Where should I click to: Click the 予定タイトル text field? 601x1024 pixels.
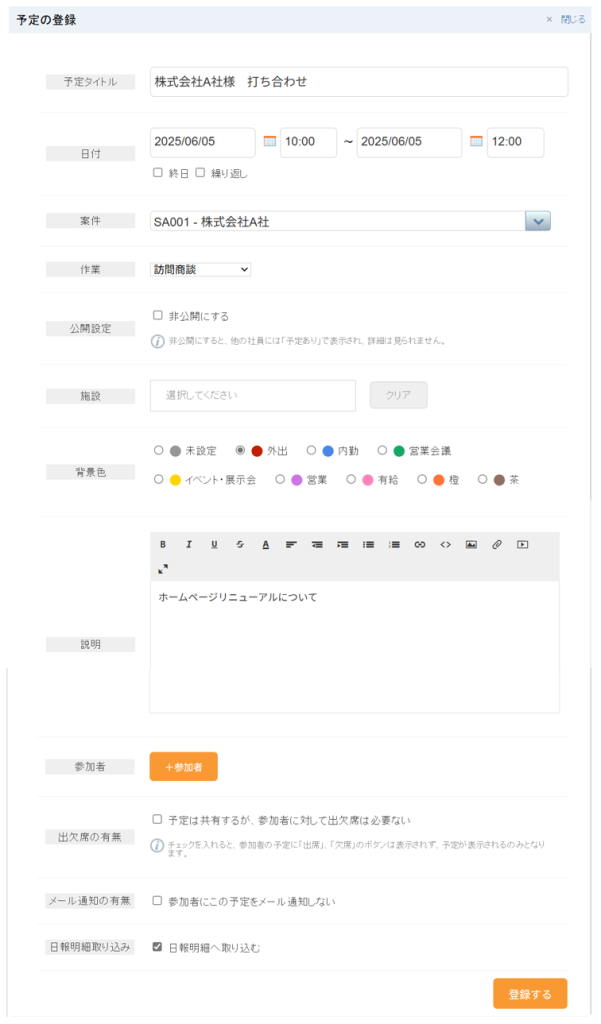(359, 82)
